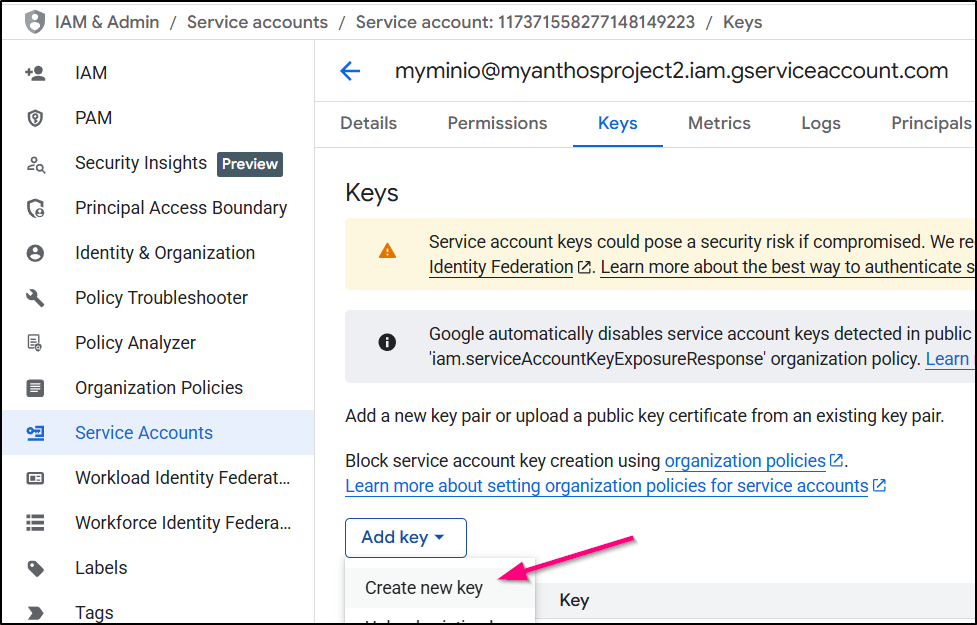The height and width of the screenshot is (625, 977).
Task: Select Principal Access Boundary in sidebar
Action: (x=181, y=208)
